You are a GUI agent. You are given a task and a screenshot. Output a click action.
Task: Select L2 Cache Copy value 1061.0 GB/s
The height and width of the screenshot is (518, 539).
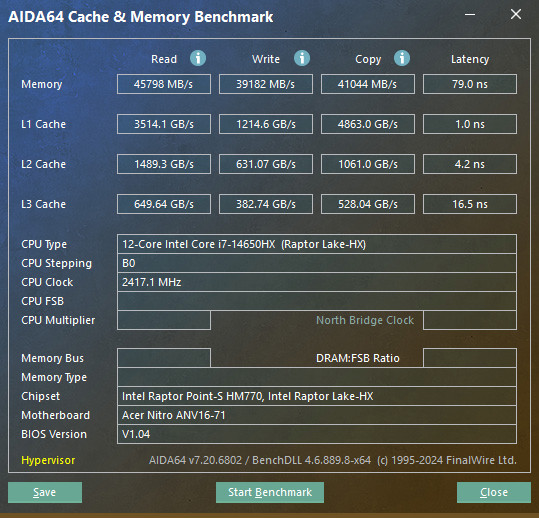pos(368,164)
